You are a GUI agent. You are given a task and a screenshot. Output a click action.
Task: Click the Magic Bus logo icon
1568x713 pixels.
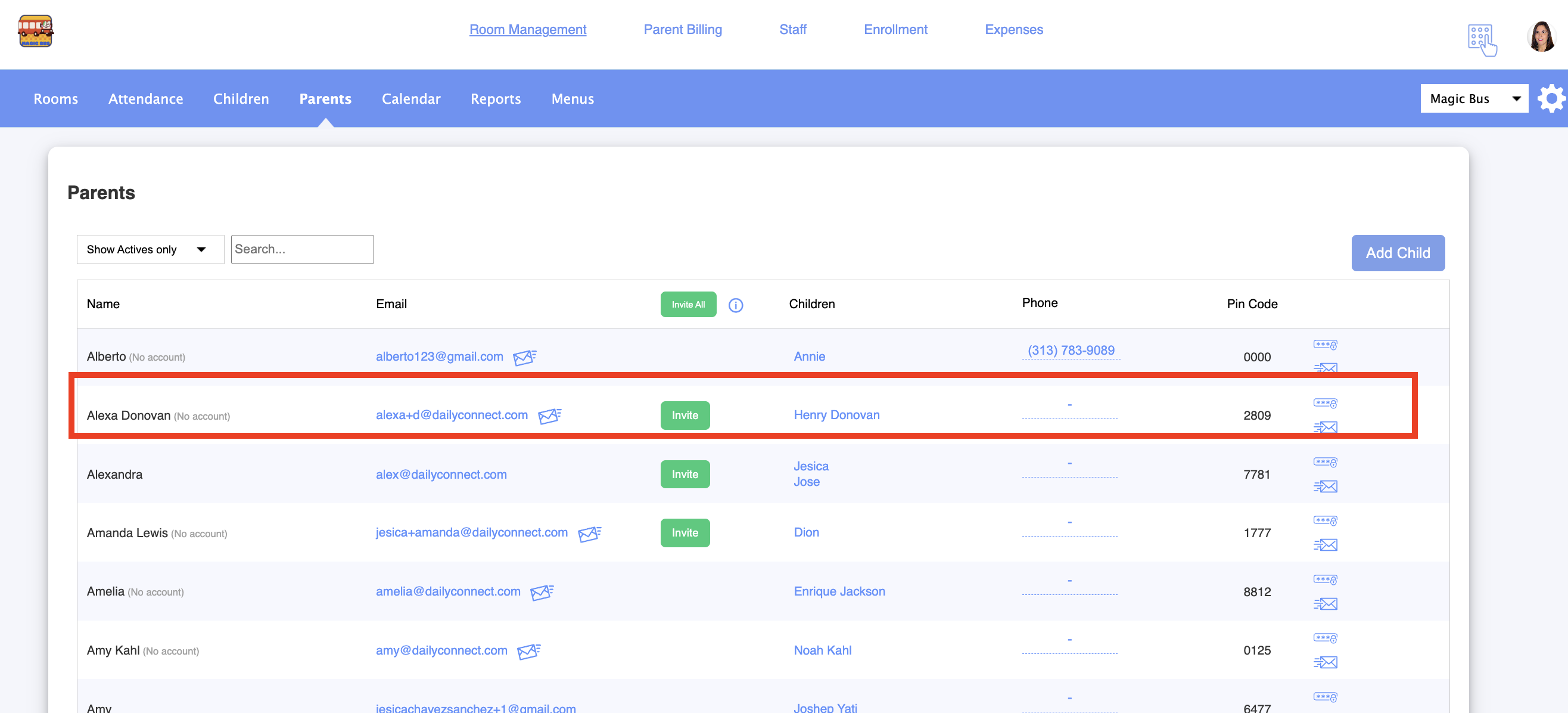point(35,31)
